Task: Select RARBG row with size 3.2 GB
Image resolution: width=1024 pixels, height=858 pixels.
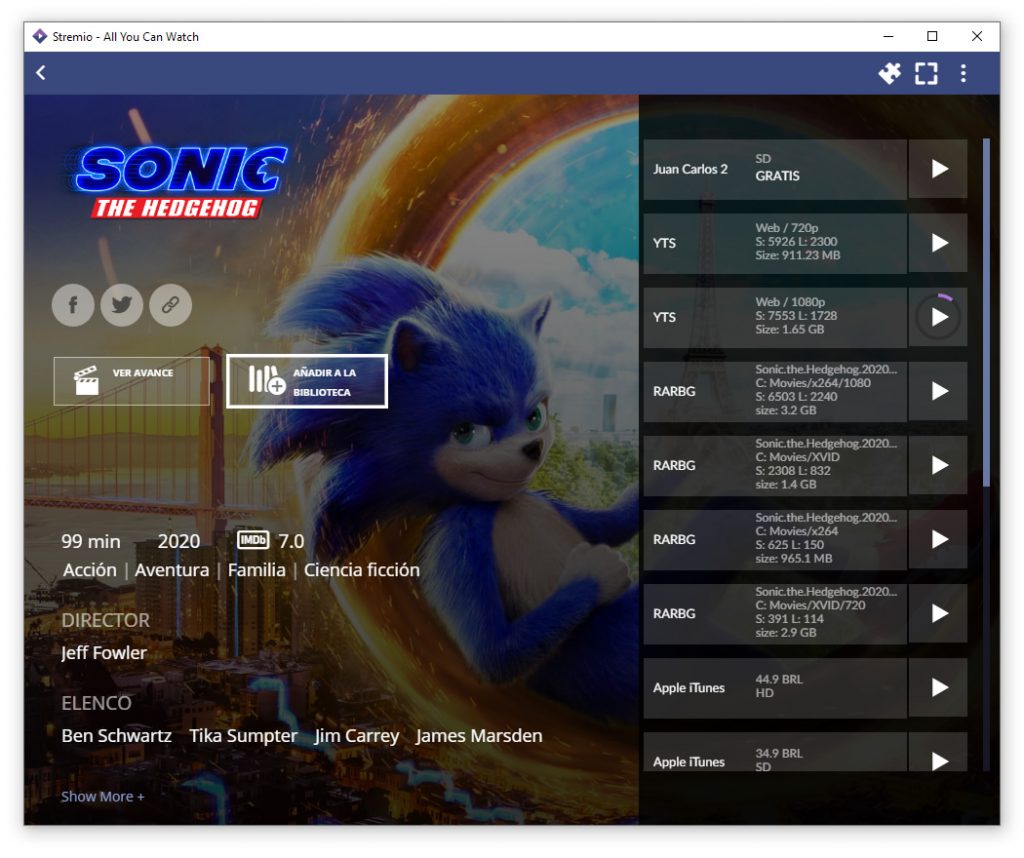Action: [775, 391]
